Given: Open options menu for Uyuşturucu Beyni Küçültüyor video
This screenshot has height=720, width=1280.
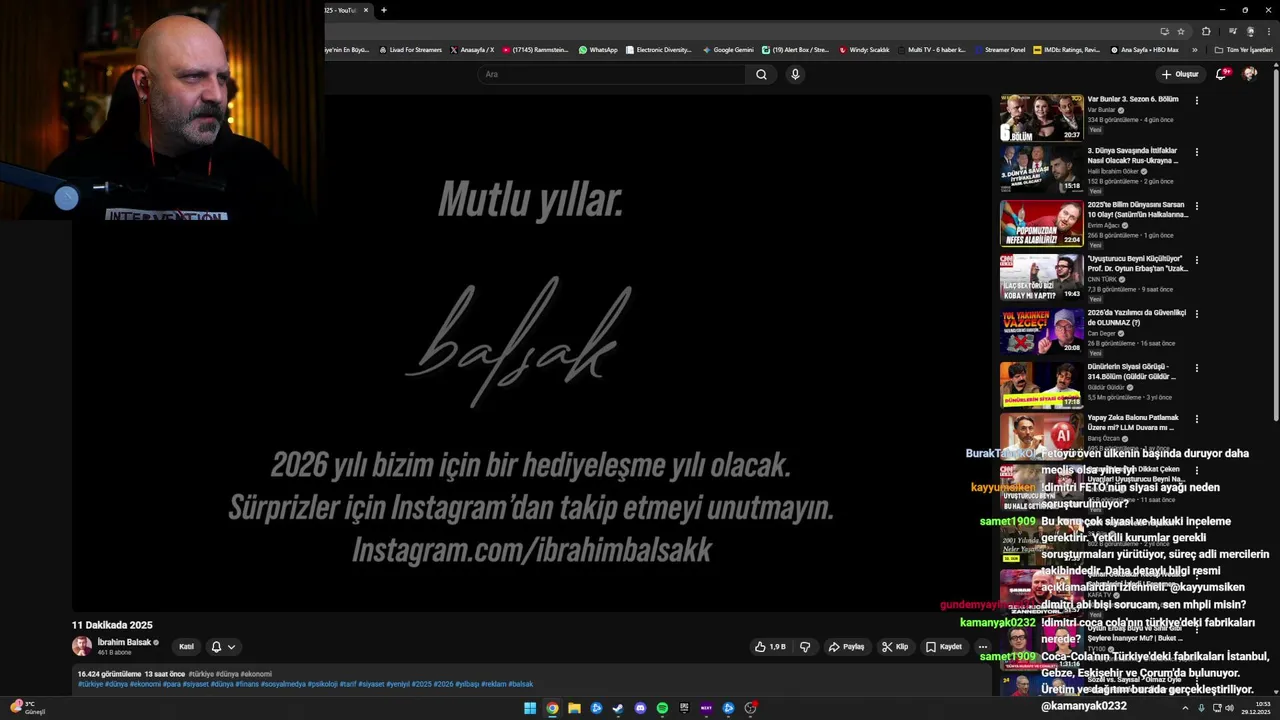Looking at the screenshot, I should (x=1196, y=260).
